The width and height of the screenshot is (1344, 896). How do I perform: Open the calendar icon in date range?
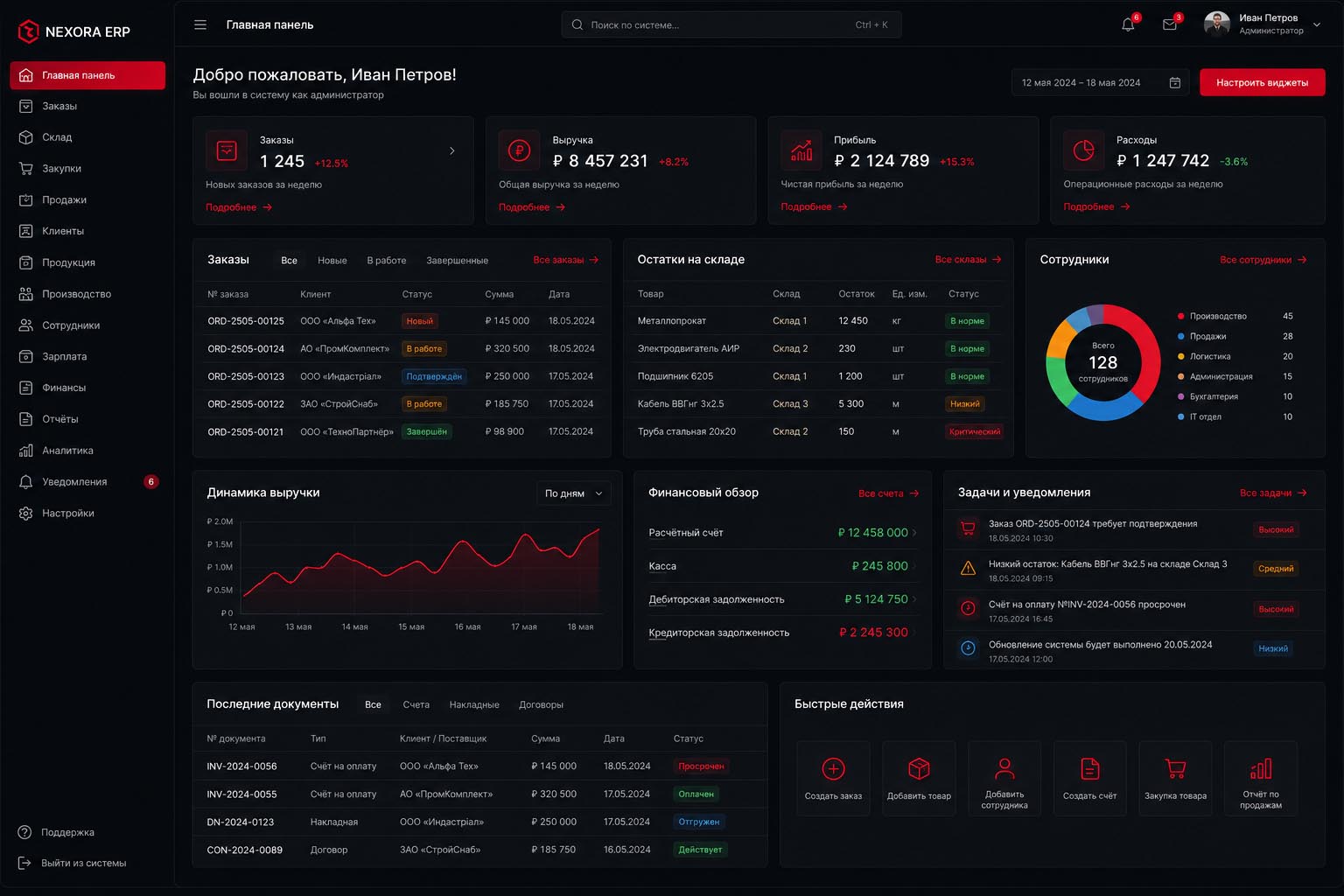(x=1175, y=82)
